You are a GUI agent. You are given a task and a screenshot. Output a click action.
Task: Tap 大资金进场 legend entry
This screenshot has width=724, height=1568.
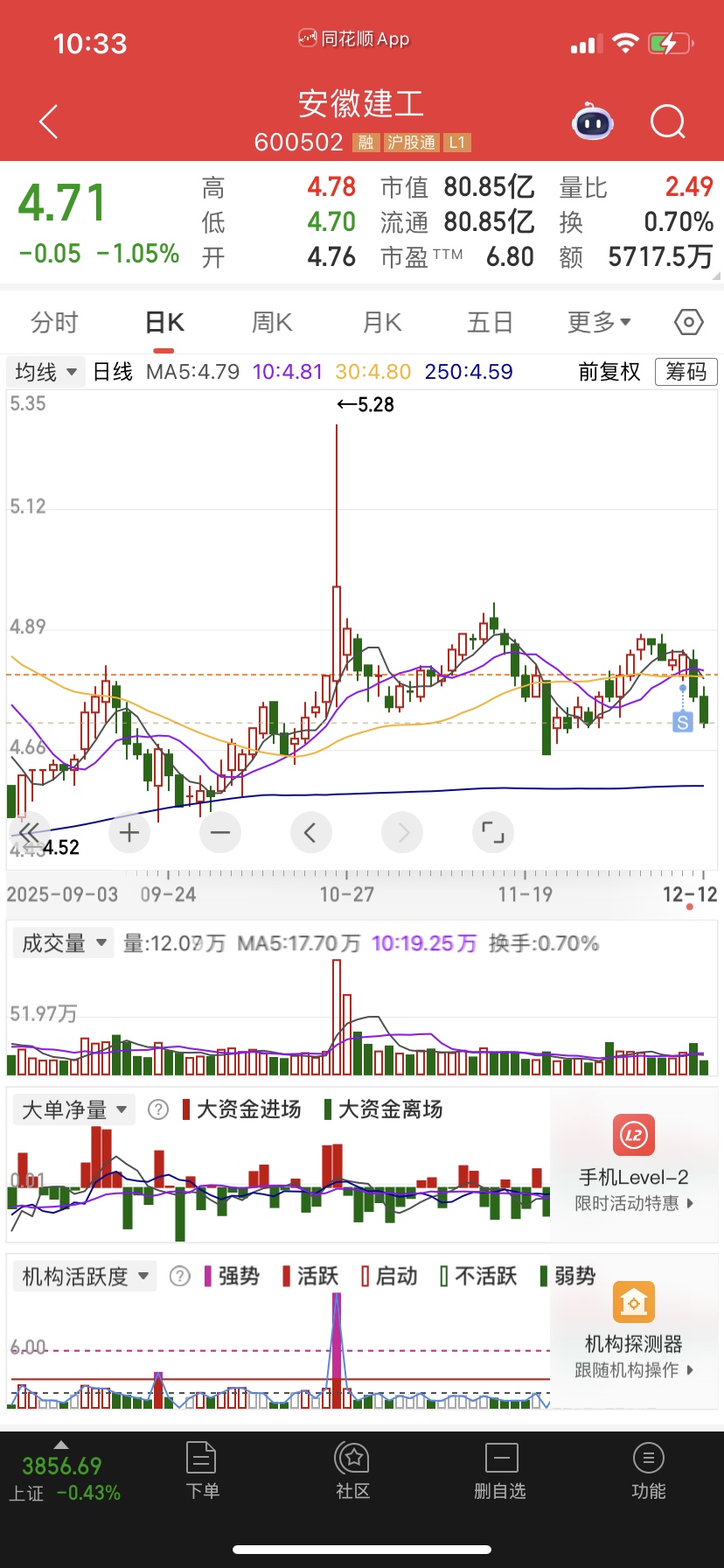point(241,1109)
